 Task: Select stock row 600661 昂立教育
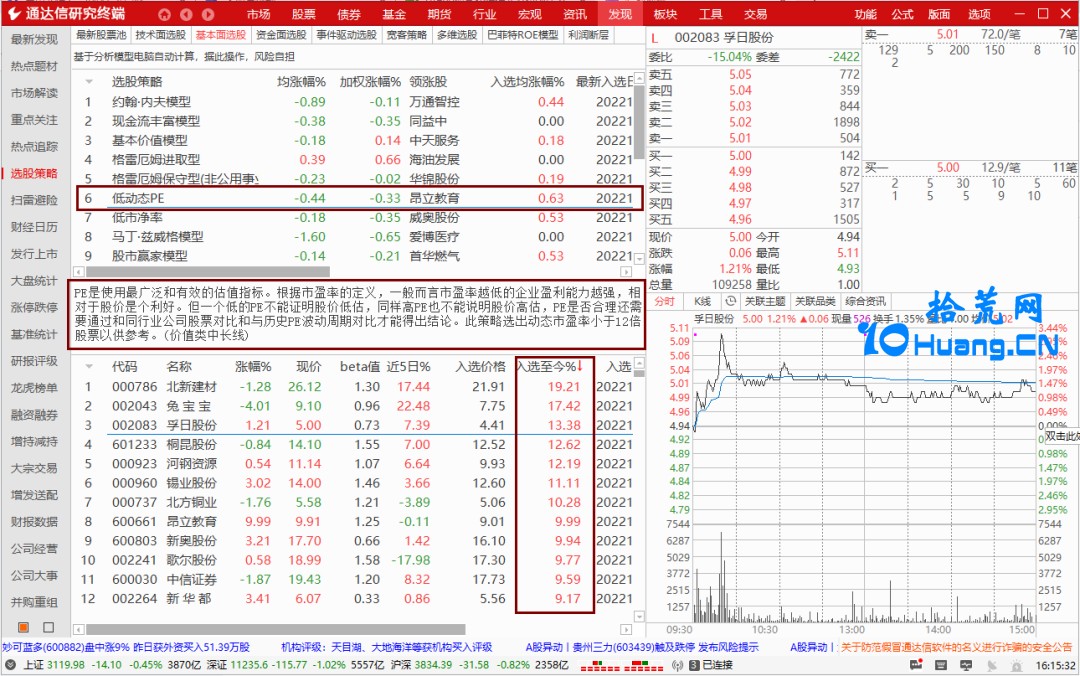pyautogui.click(x=358, y=522)
